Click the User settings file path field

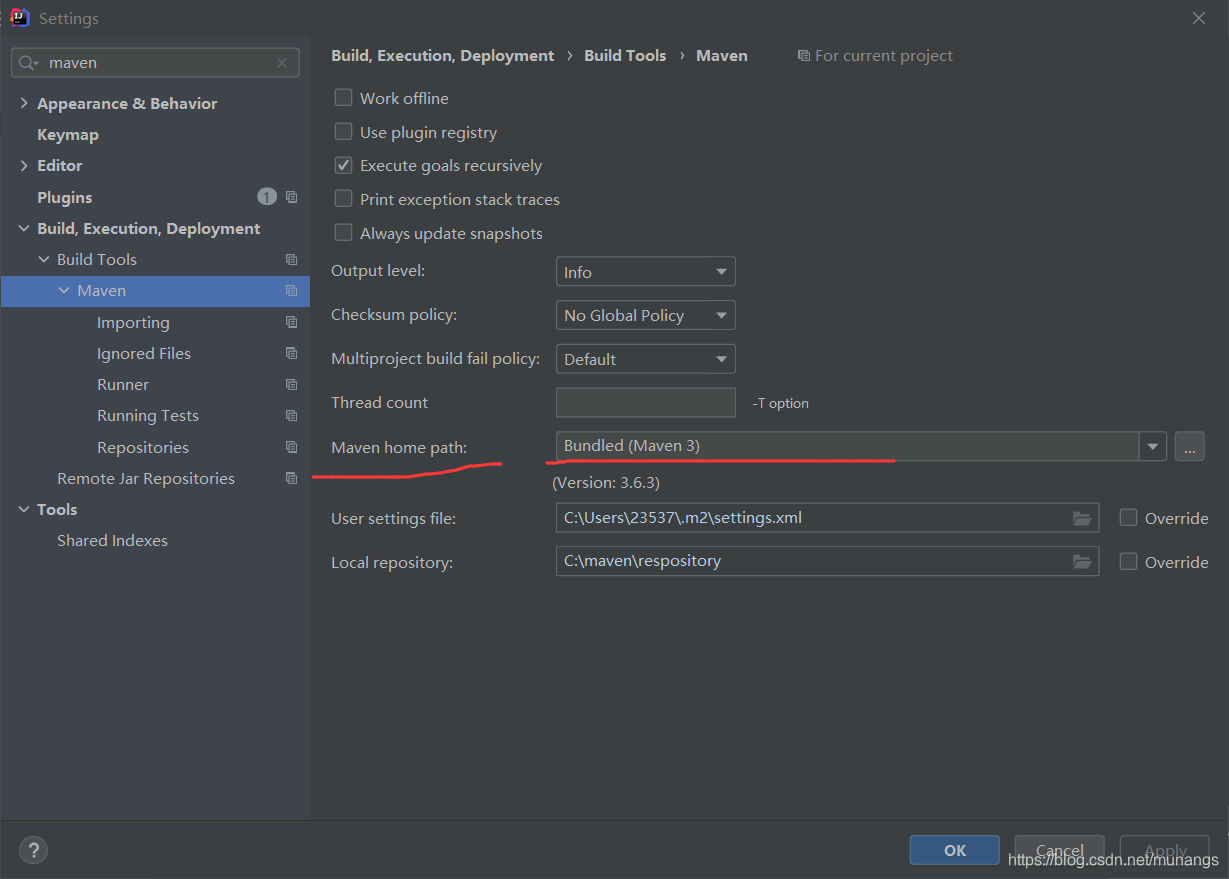[x=827, y=518]
